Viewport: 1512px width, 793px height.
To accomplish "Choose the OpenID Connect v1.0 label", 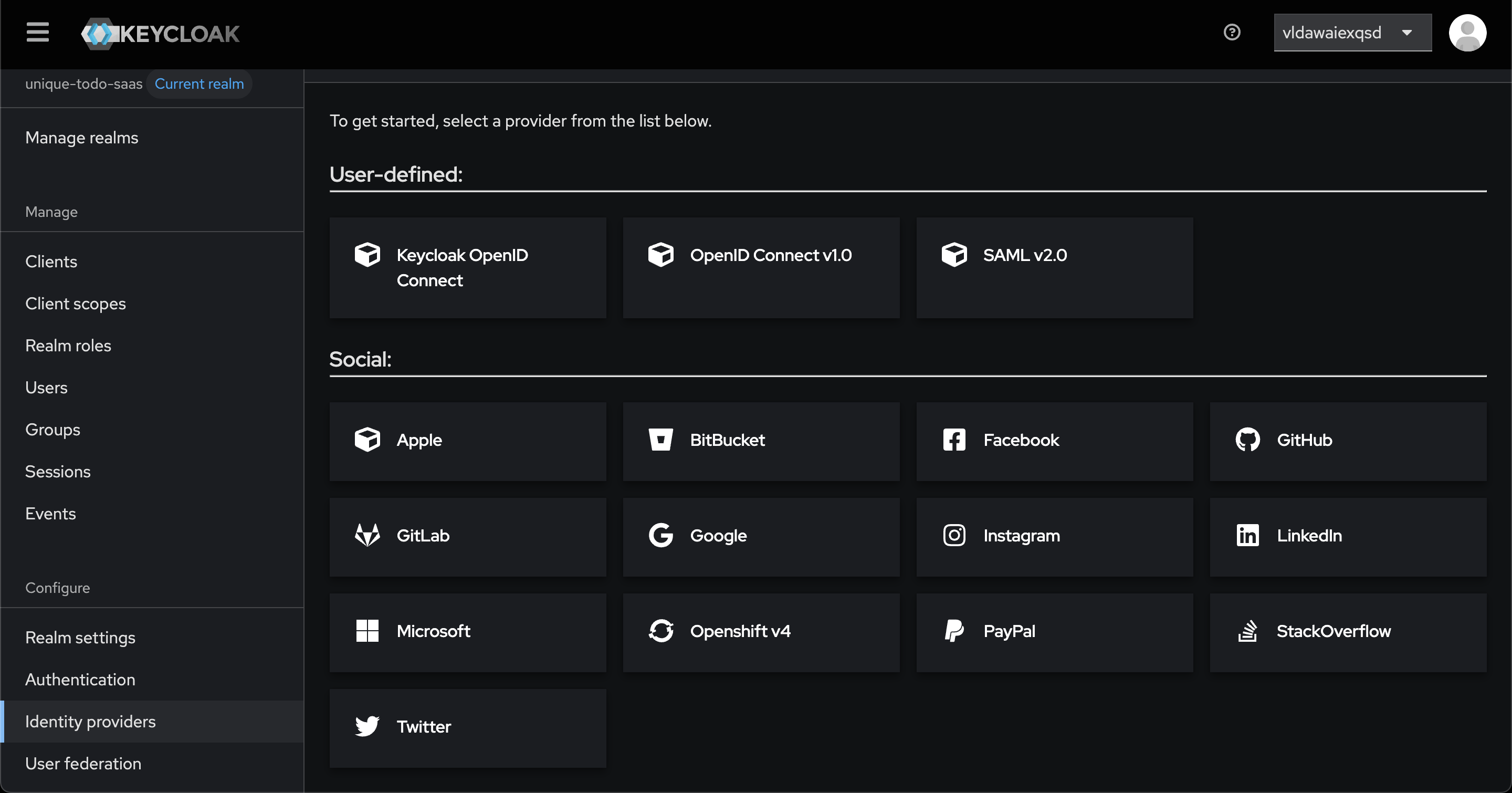I will [771, 255].
